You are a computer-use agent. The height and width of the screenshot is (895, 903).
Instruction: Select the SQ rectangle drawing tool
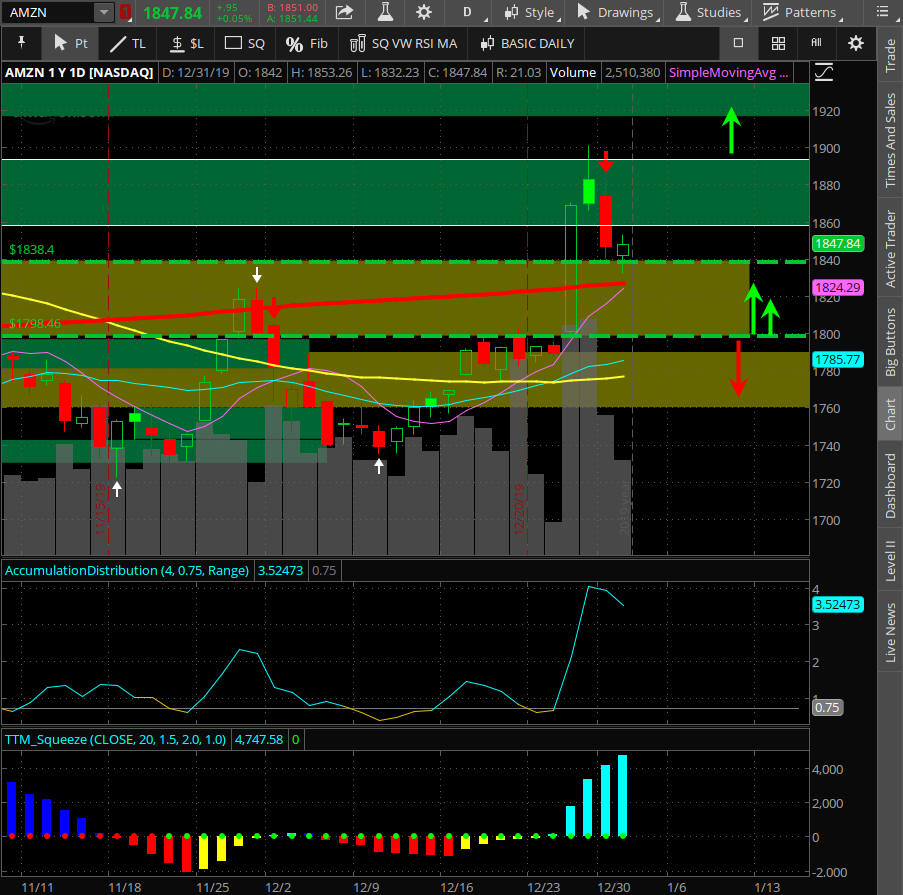click(x=245, y=43)
